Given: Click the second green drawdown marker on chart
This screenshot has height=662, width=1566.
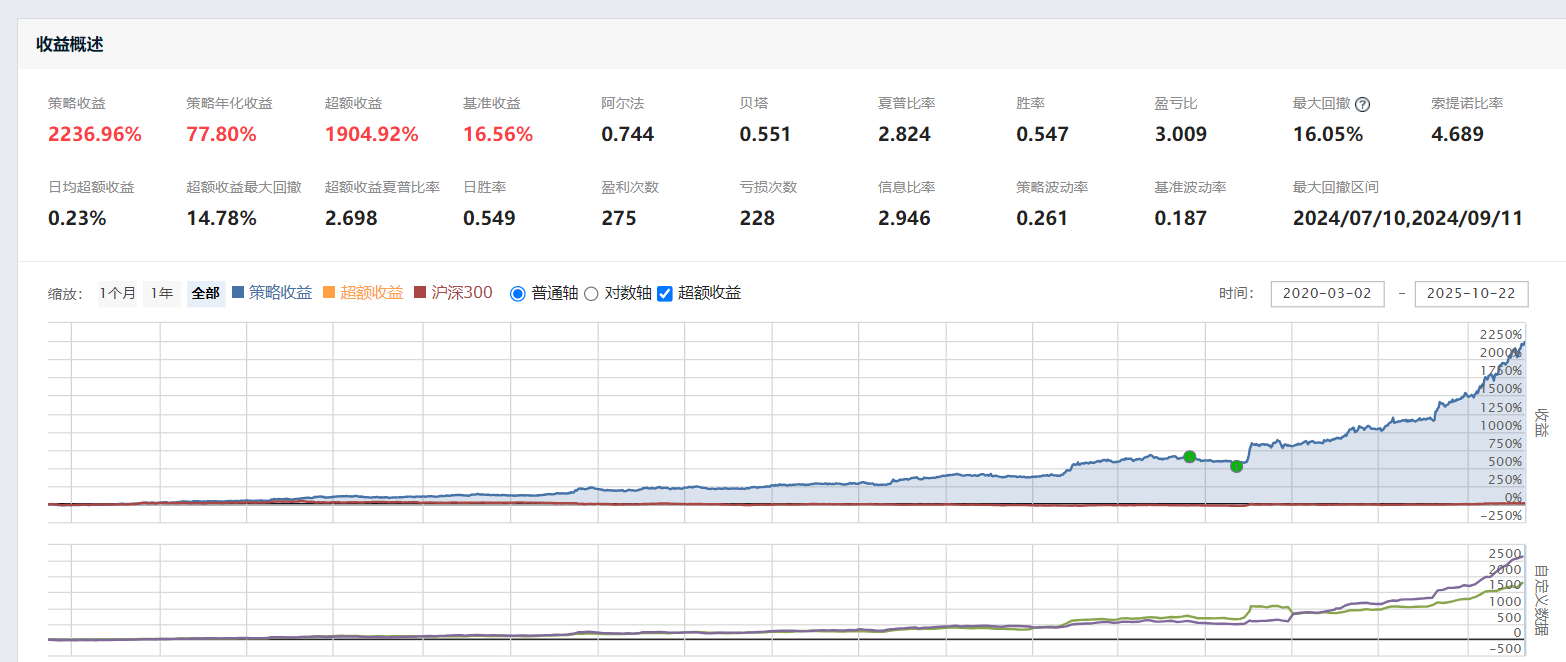Looking at the screenshot, I should coord(1236,466).
